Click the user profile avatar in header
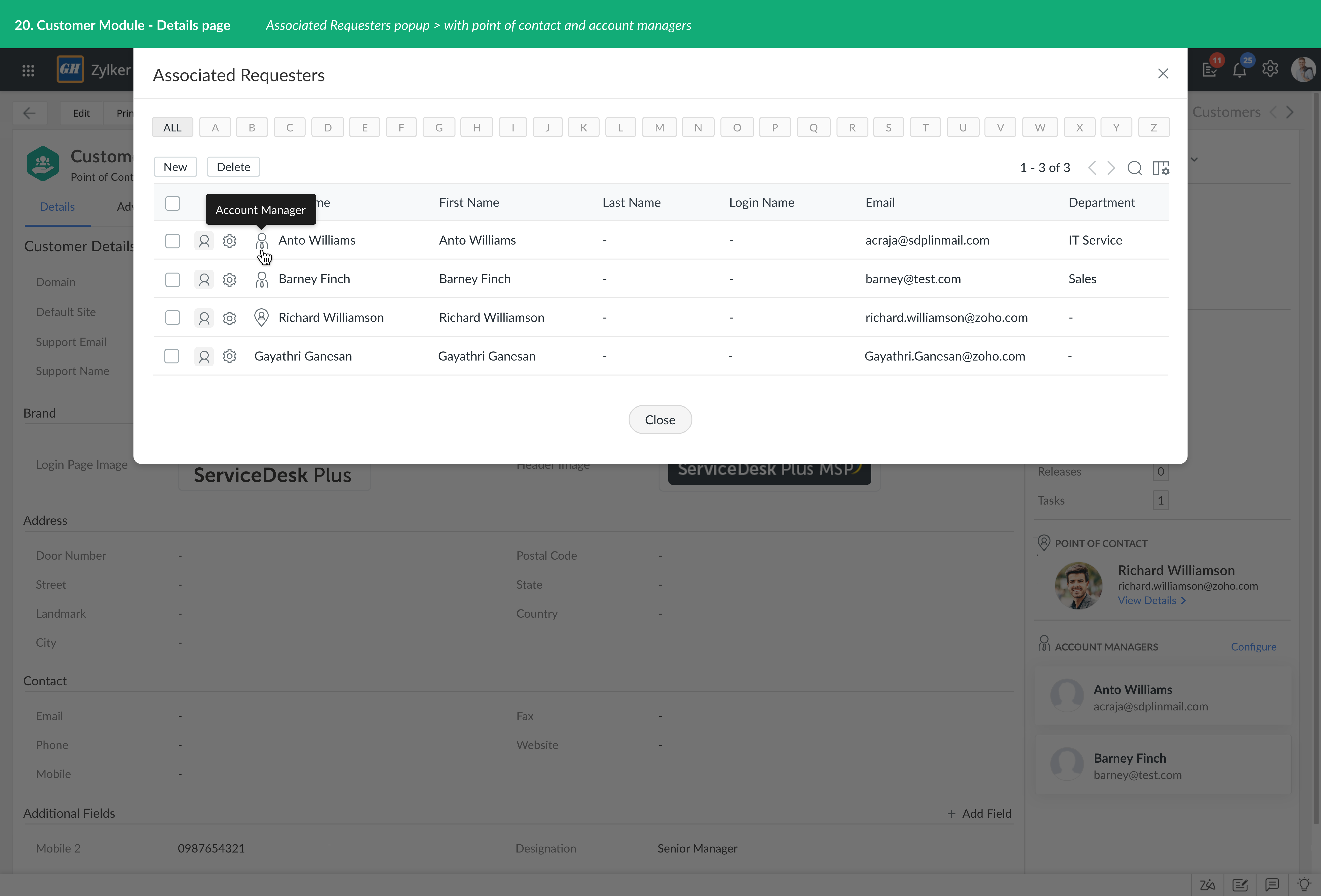Screen dimensions: 1321x896 (x=1303, y=69)
